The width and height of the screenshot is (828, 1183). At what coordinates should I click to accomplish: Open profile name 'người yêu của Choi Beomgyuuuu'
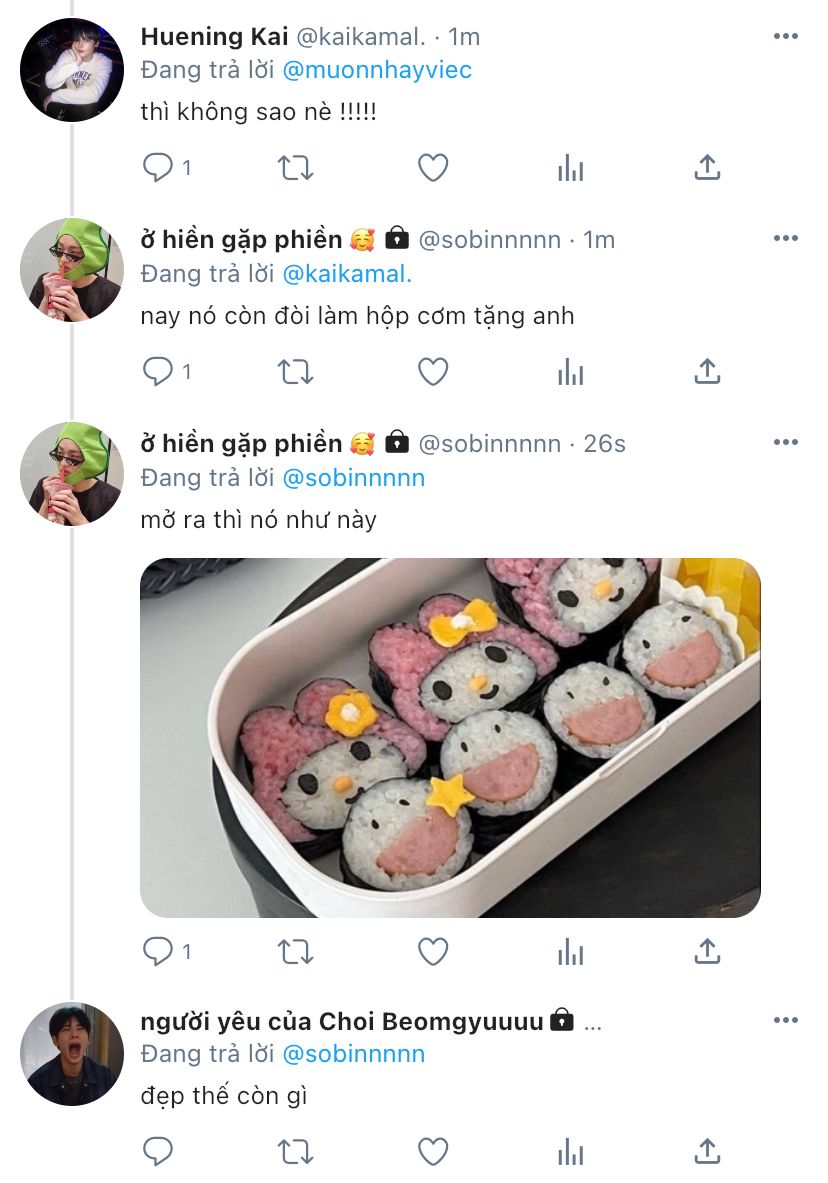click(x=342, y=1021)
